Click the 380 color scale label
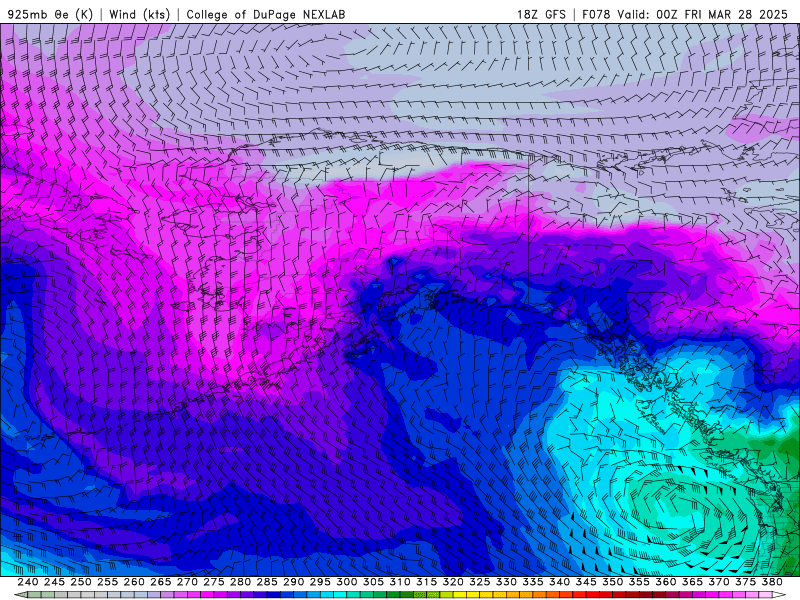 pyautogui.click(x=772, y=582)
